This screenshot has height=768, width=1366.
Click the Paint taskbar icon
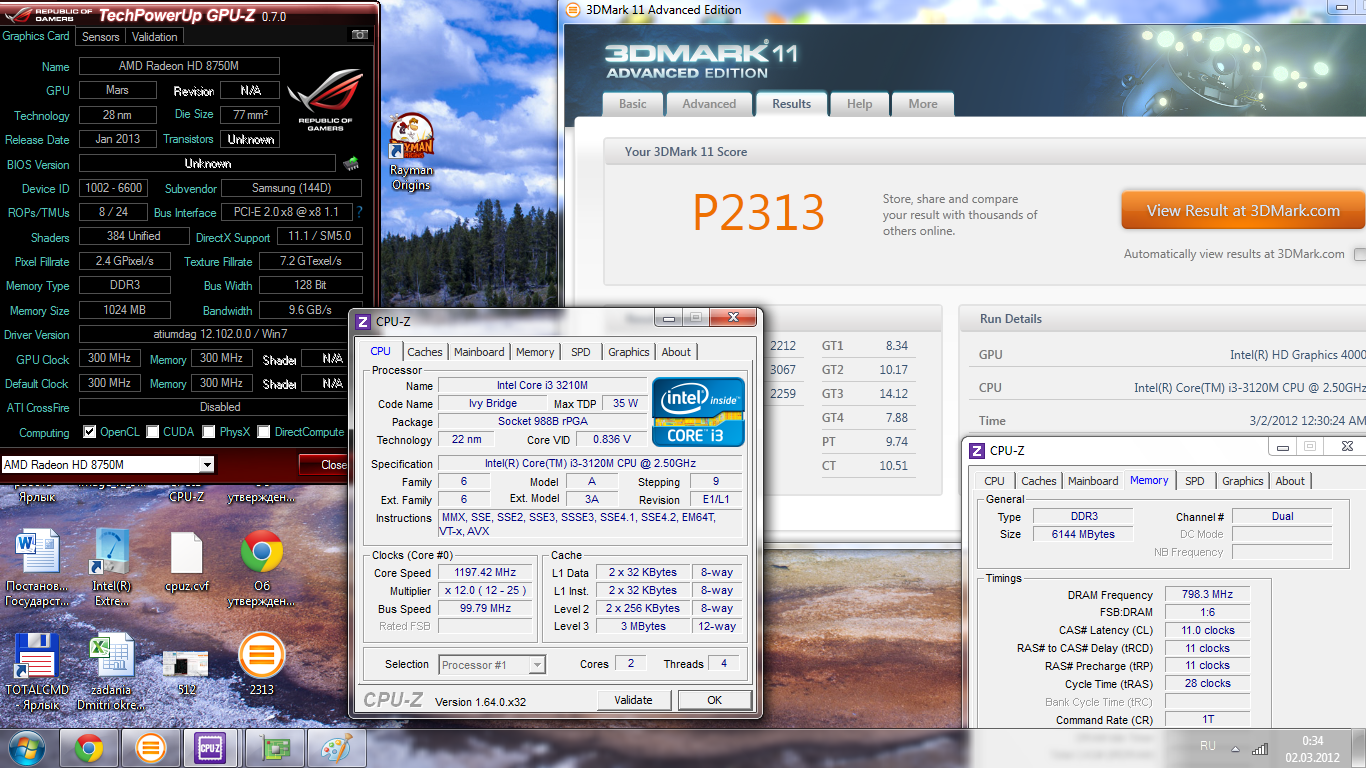pyautogui.click(x=336, y=748)
